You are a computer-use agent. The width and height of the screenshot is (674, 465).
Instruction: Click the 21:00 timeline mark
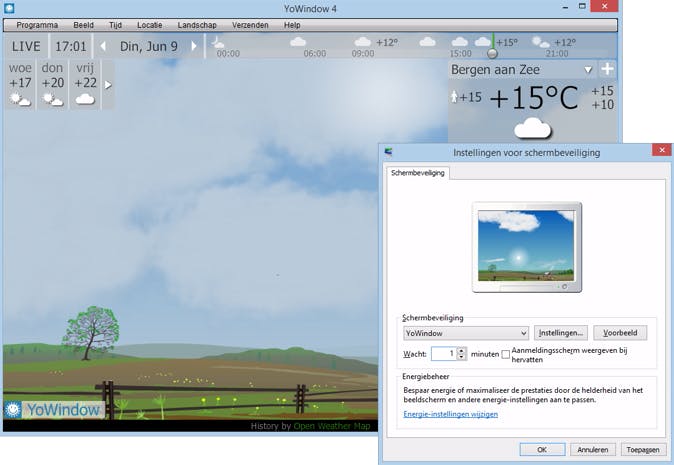coord(557,54)
